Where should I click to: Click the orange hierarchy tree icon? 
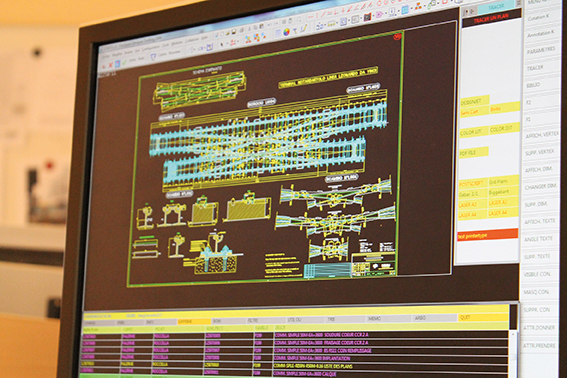tap(418, 6)
